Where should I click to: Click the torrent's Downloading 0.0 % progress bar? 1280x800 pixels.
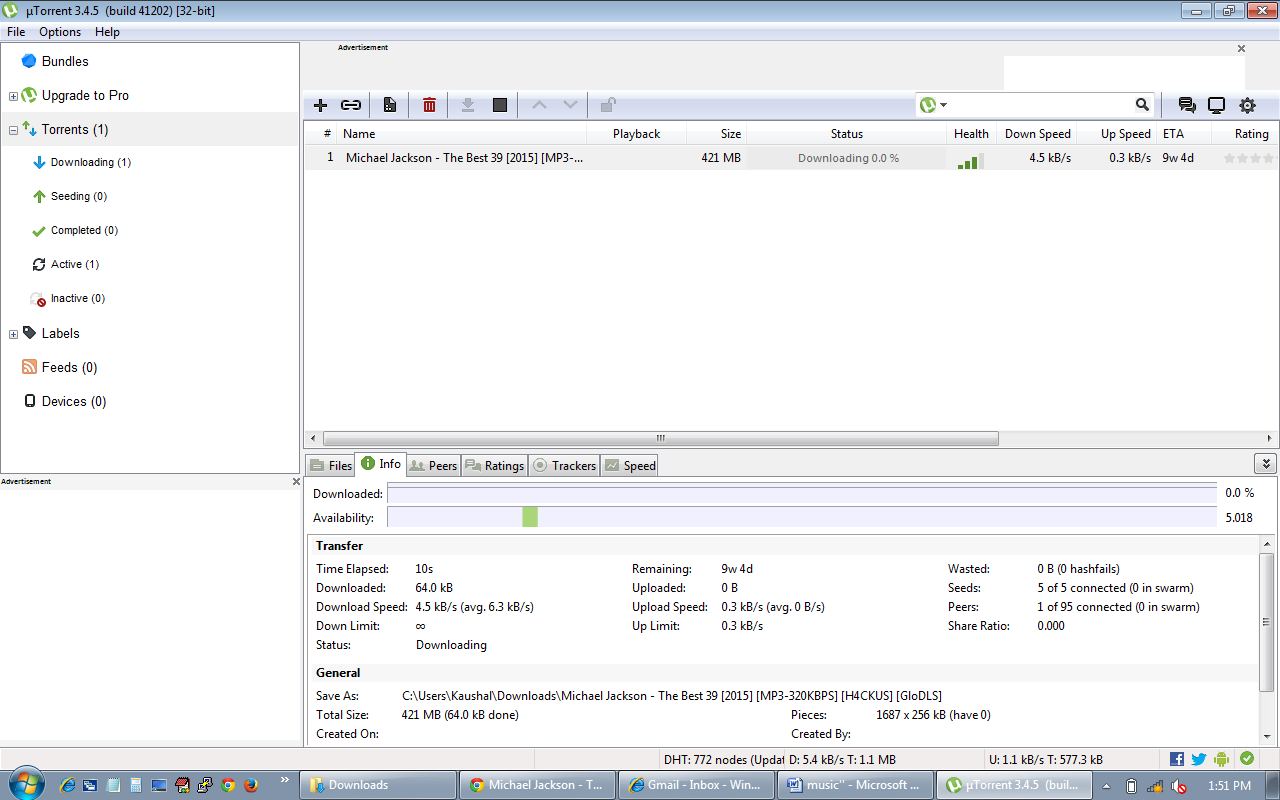point(847,158)
